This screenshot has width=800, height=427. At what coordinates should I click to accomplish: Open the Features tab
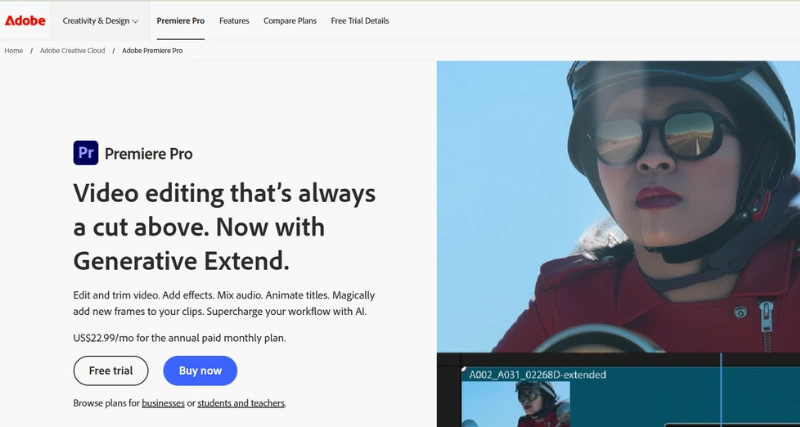(234, 21)
